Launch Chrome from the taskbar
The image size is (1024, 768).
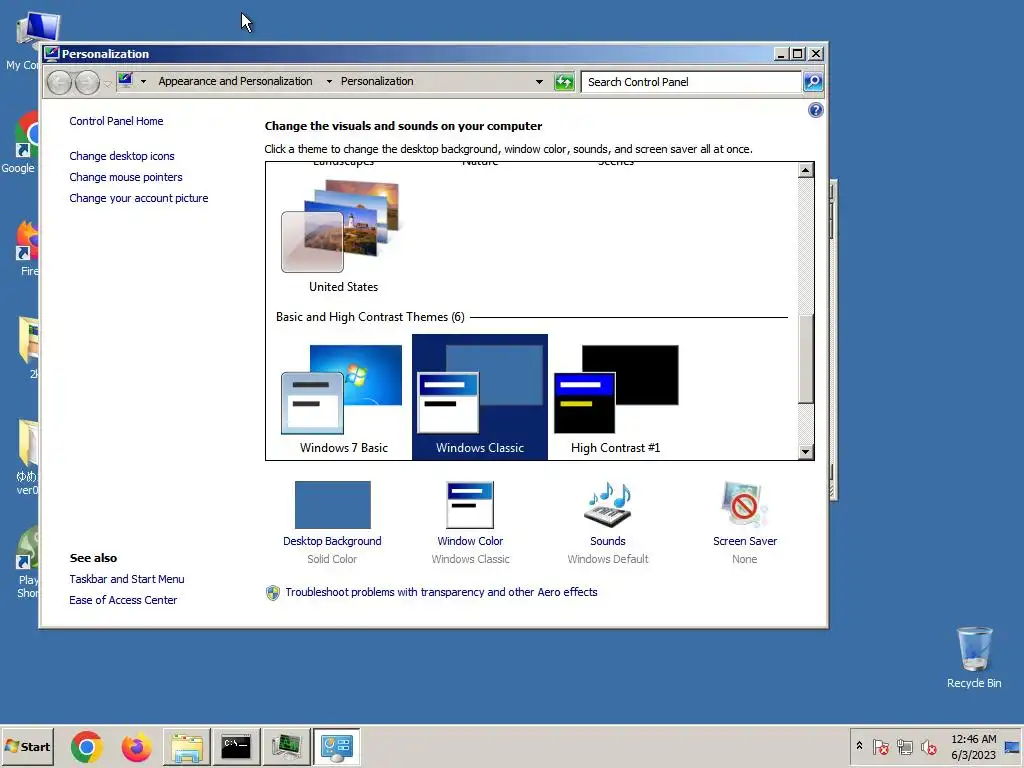tap(87, 746)
